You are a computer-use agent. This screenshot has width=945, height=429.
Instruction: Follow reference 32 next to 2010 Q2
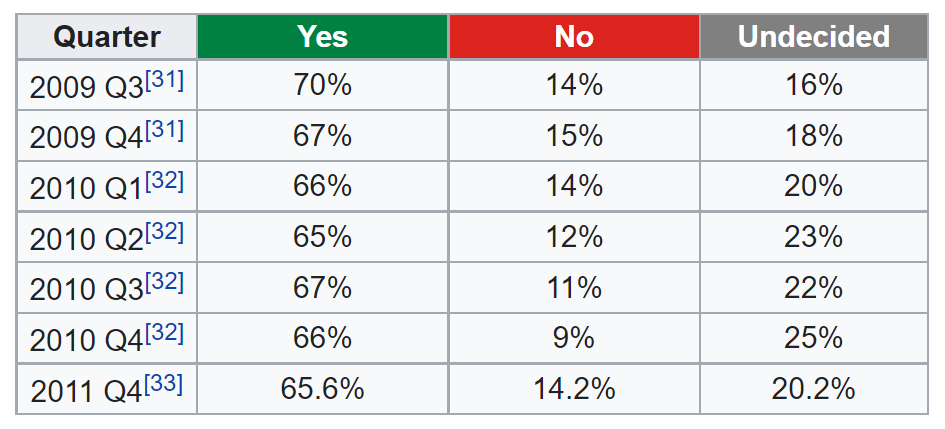pyautogui.click(x=164, y=231)
